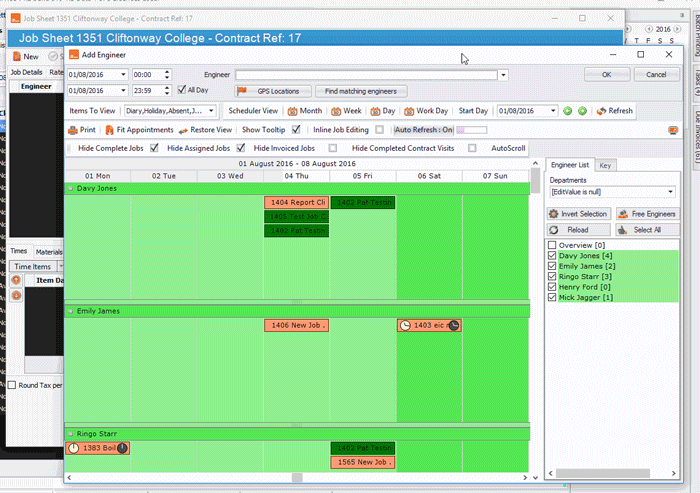Screen dimensions: 700x493
Task: Click the Invert Selection gear button
Action: tap(579, 214)
